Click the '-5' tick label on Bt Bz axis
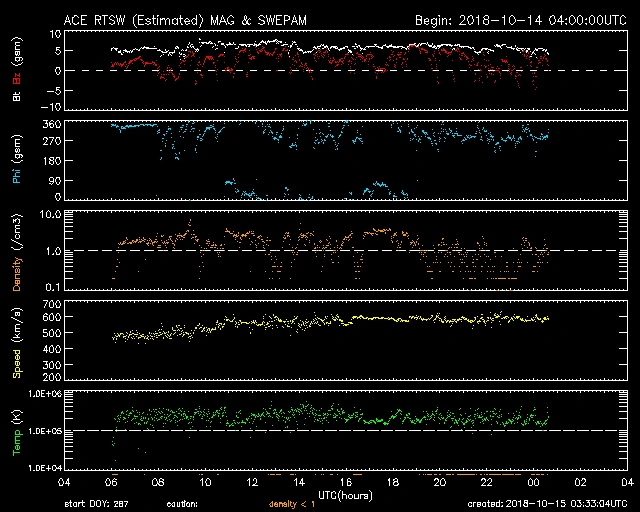Image resolution: width=640 pixels, height=512 pixels. click(53, 91)
